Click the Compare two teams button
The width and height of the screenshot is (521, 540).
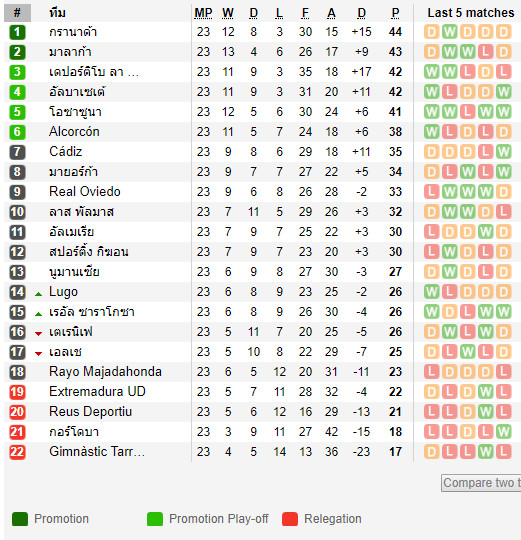pos(481,483)
